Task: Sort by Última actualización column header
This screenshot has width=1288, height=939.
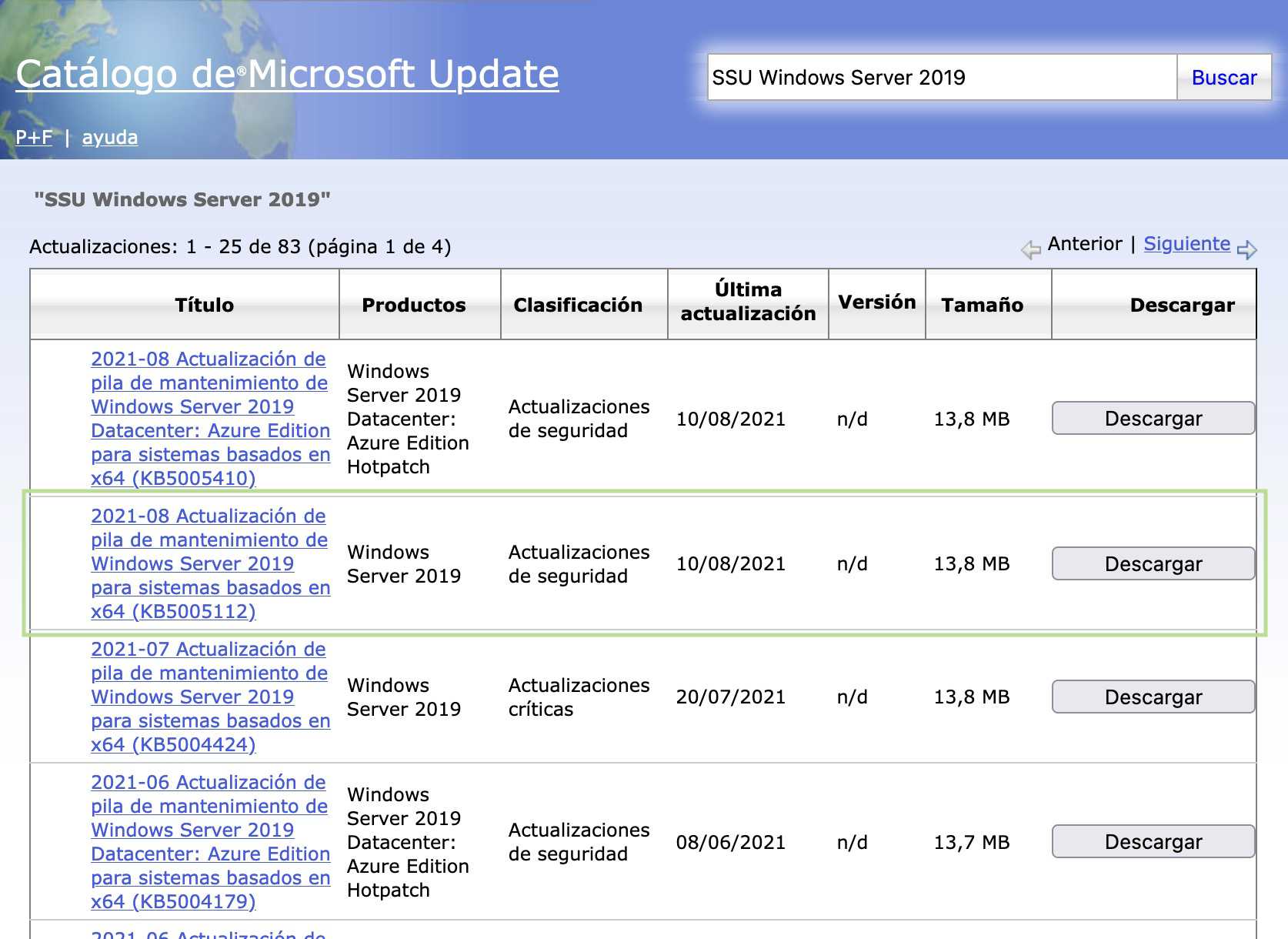Action: (748, 301)
